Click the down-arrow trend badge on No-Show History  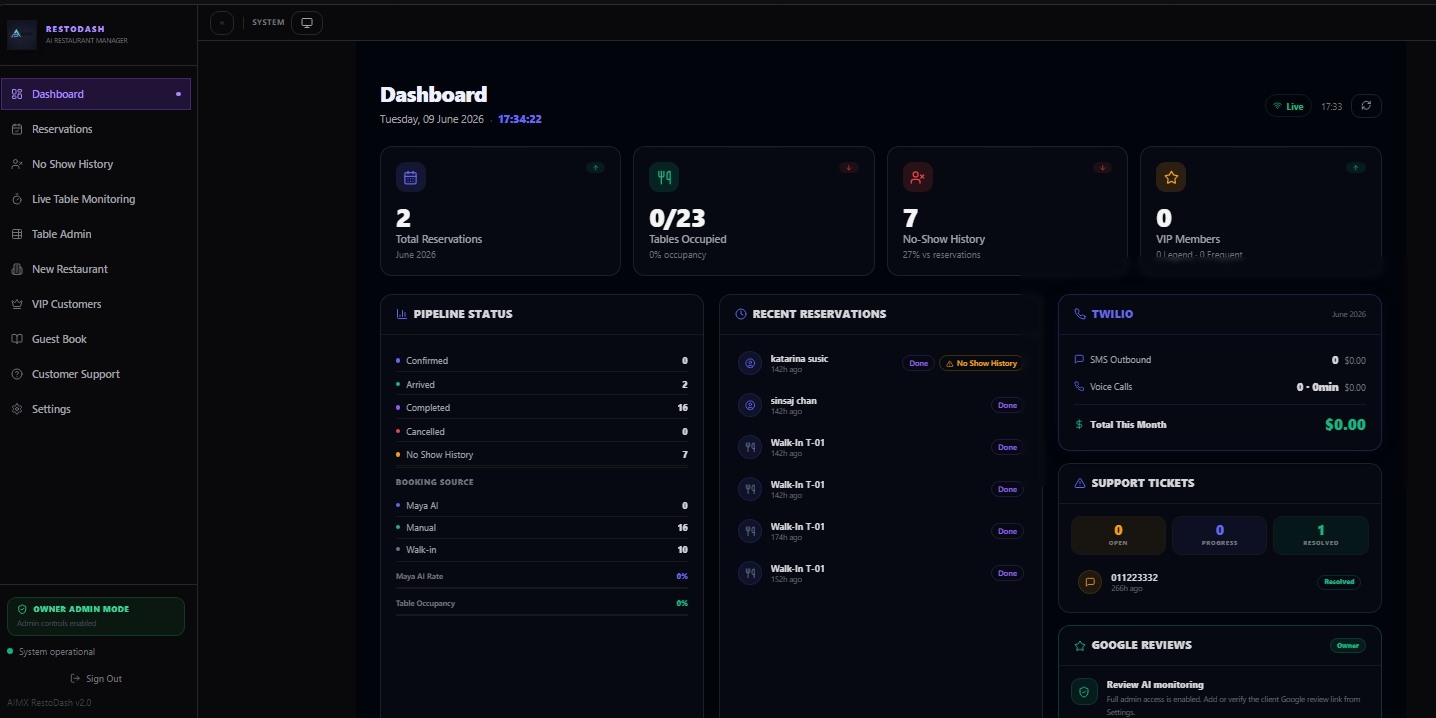pos(1102,168)
